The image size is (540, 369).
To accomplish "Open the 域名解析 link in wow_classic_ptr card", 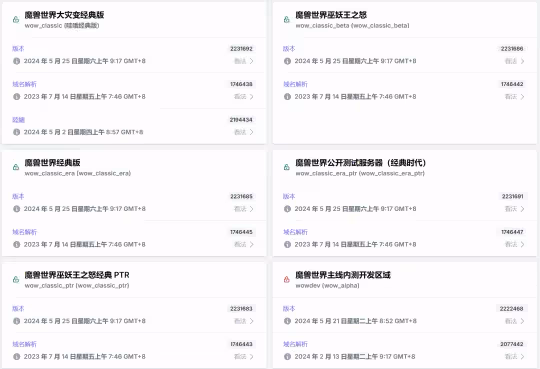I will click(x=24, y=344).
